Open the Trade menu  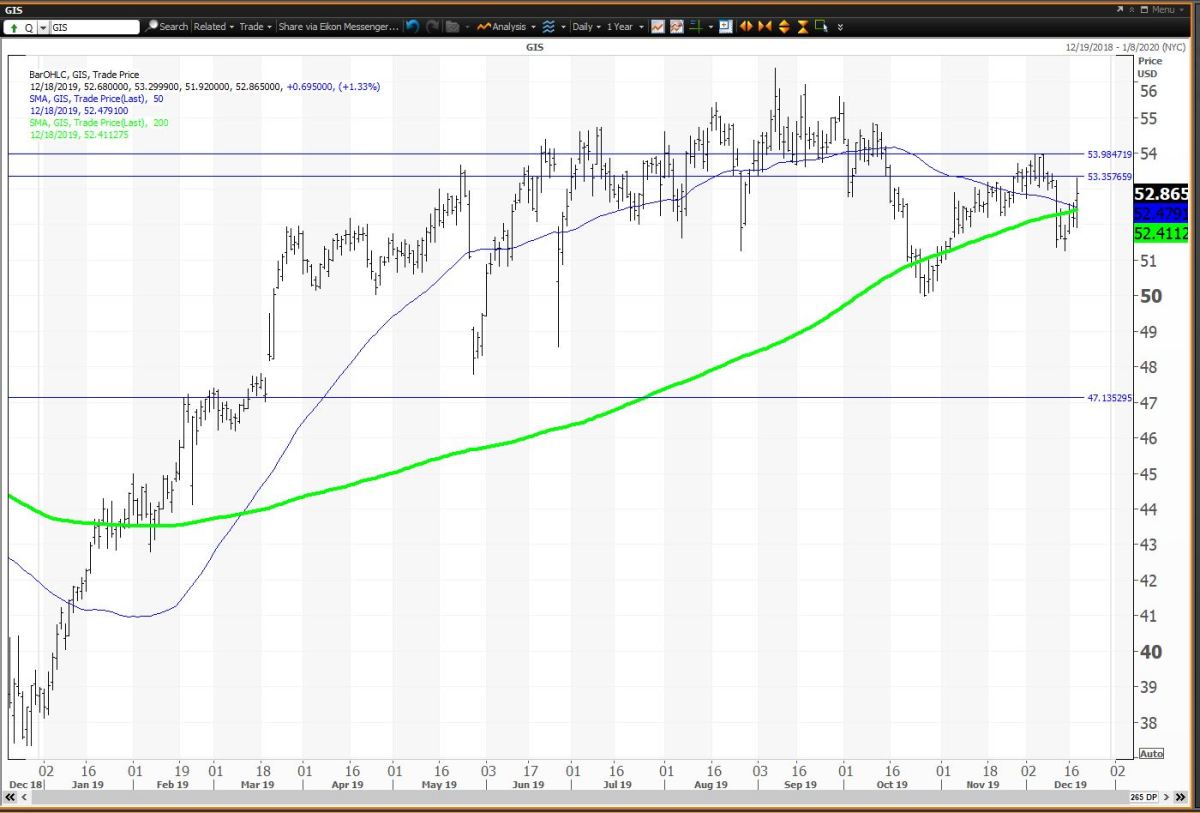click(x=255, y=27)
